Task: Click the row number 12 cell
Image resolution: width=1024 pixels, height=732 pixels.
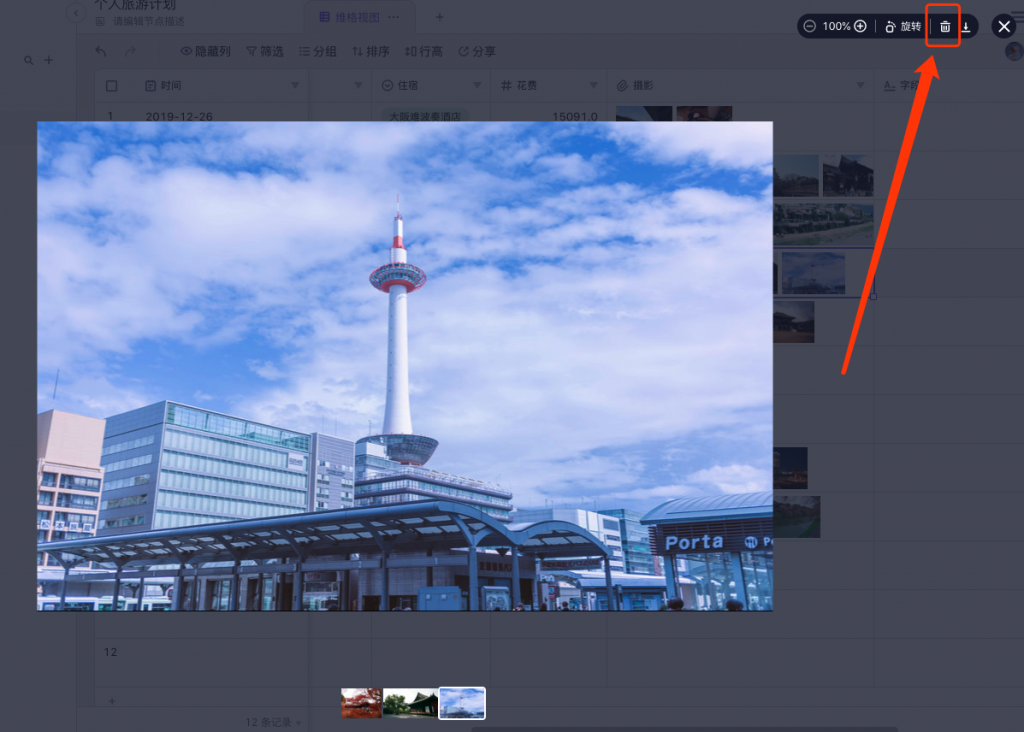Action: 110,652
